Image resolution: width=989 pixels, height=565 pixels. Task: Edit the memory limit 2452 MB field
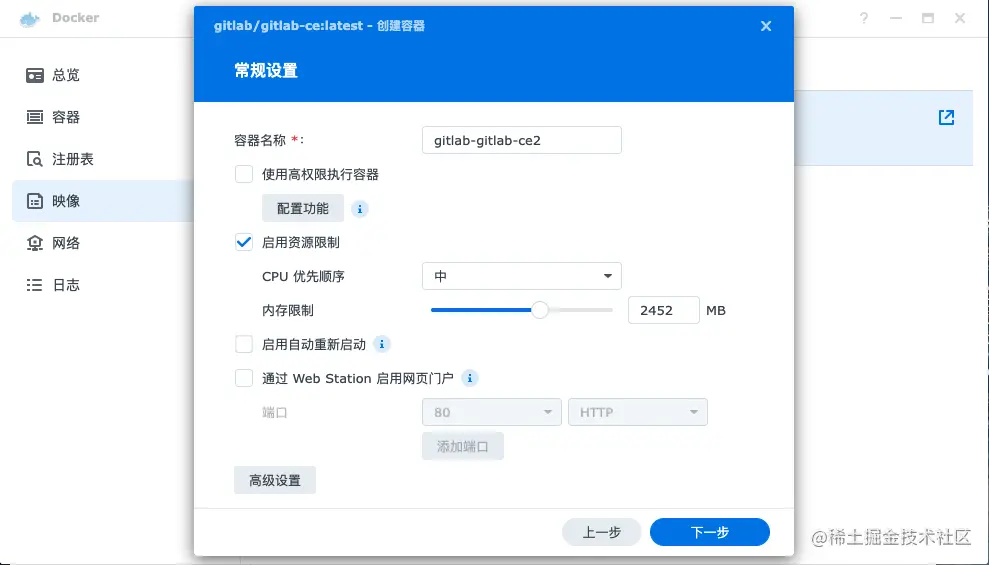point(664,310)
